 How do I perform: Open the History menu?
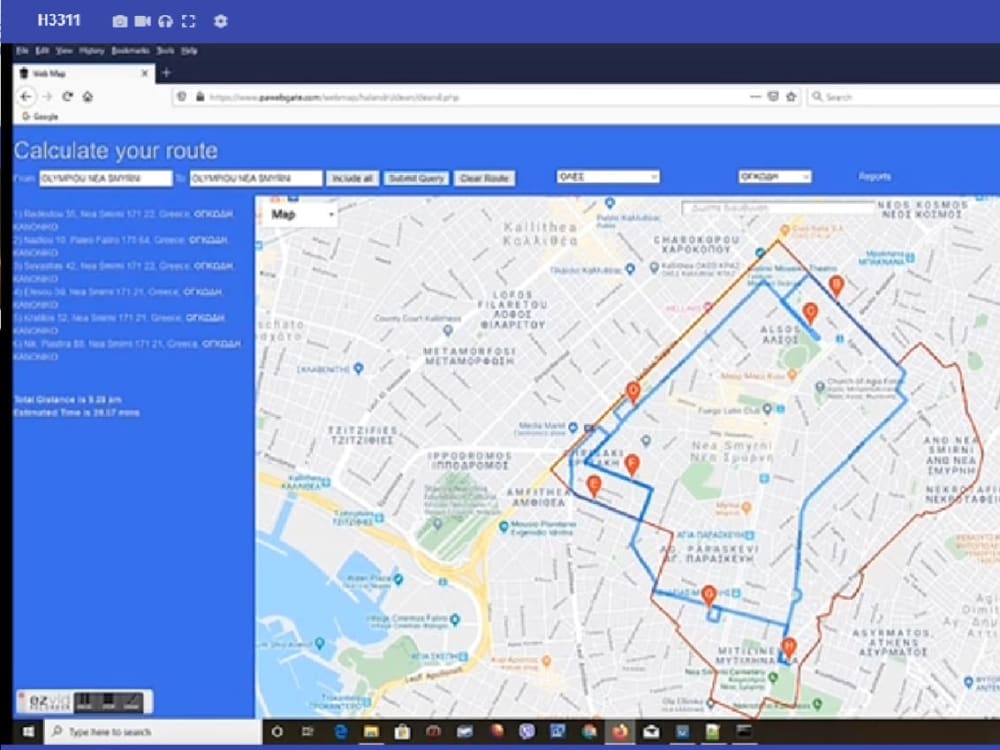tap(92, 50)
